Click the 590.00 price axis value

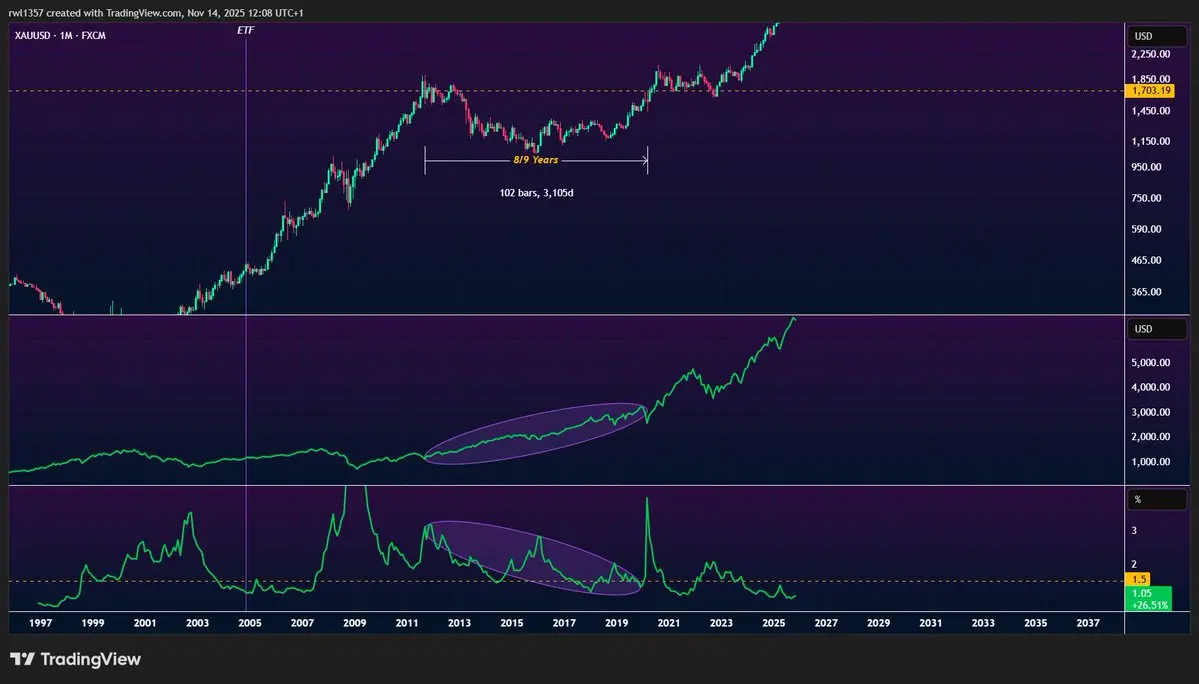(x=1146, y=229)
